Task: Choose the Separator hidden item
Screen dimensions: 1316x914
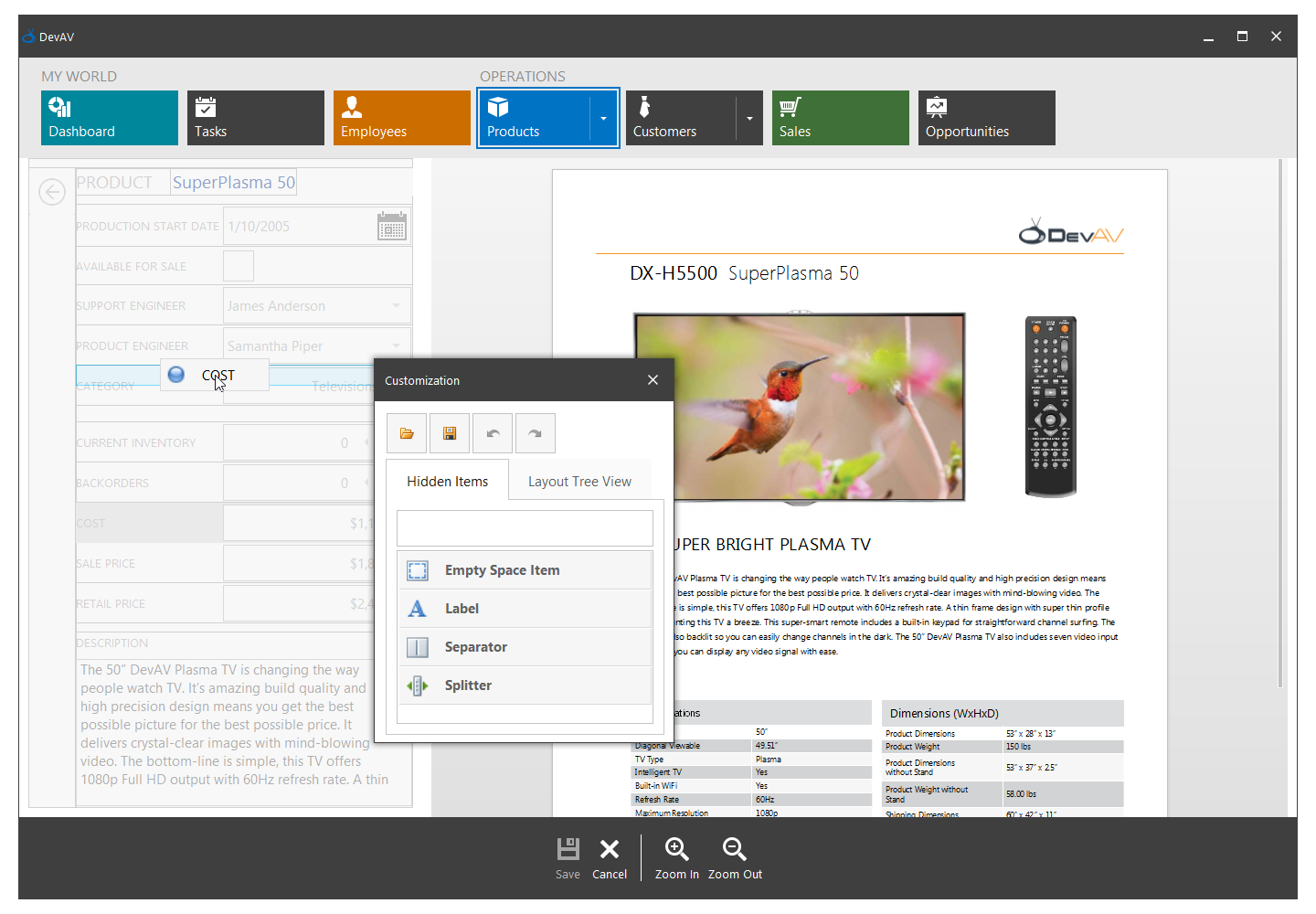Action: click(525, 647)
